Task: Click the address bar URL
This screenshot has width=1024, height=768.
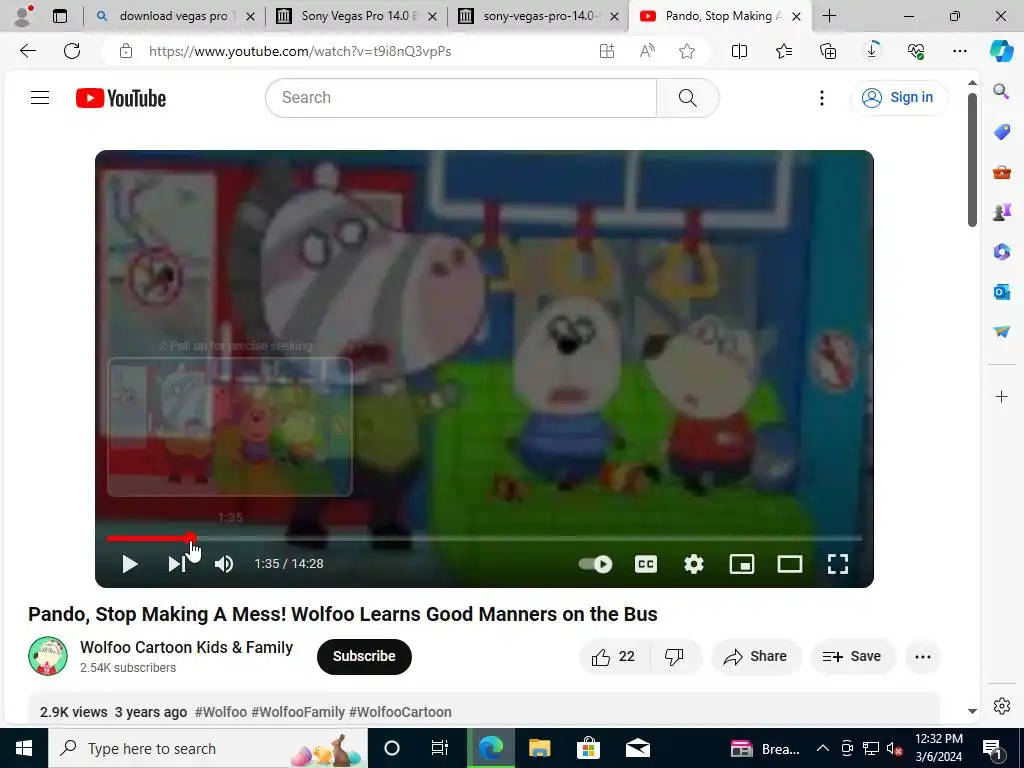Action: point(300,51)
